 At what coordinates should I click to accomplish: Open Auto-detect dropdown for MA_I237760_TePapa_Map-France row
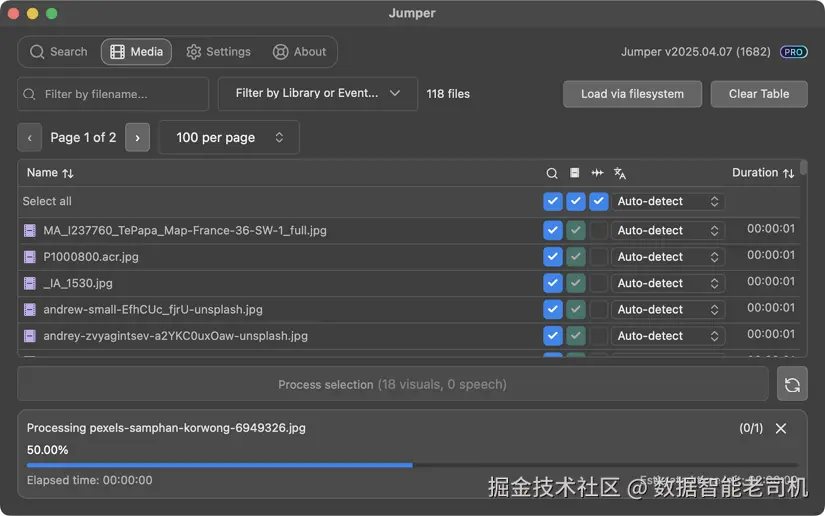[x=668, y=230]
